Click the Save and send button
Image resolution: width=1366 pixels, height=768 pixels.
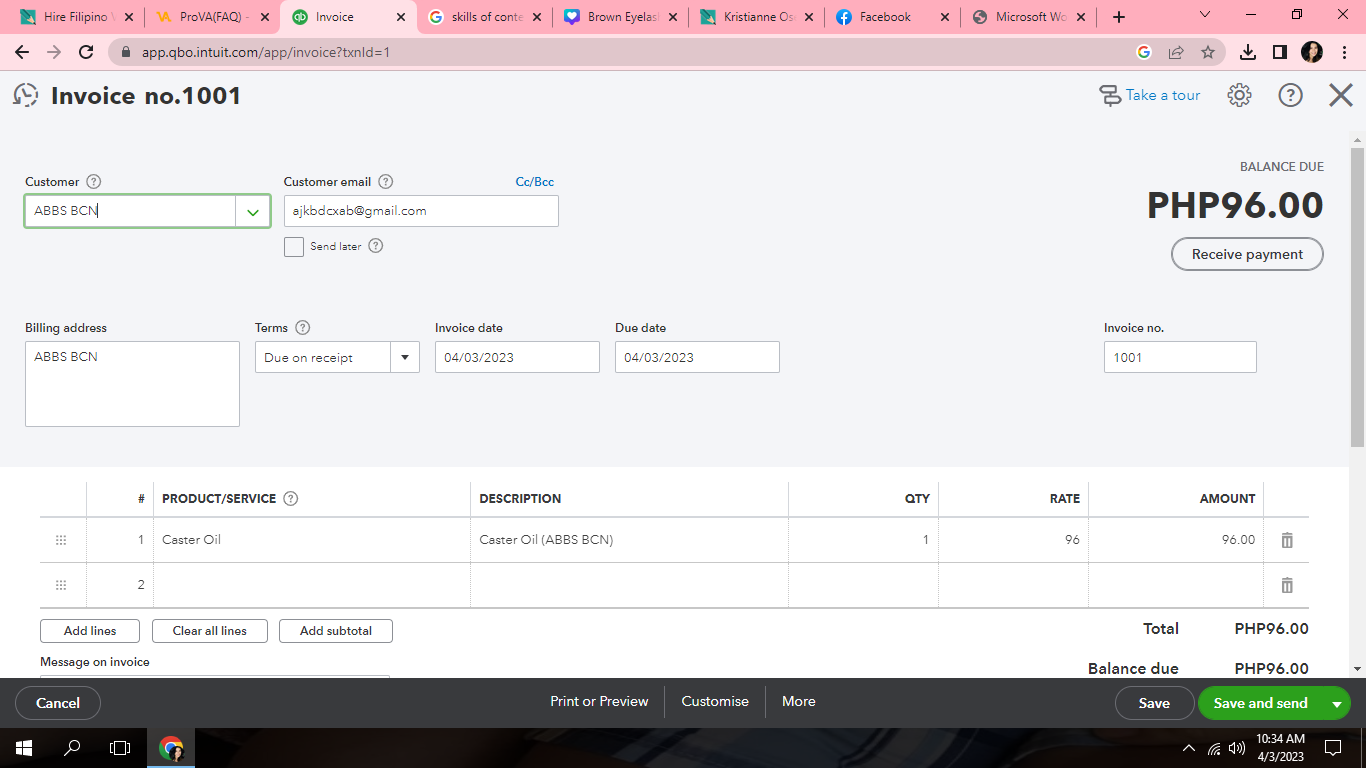(1261, 703)
